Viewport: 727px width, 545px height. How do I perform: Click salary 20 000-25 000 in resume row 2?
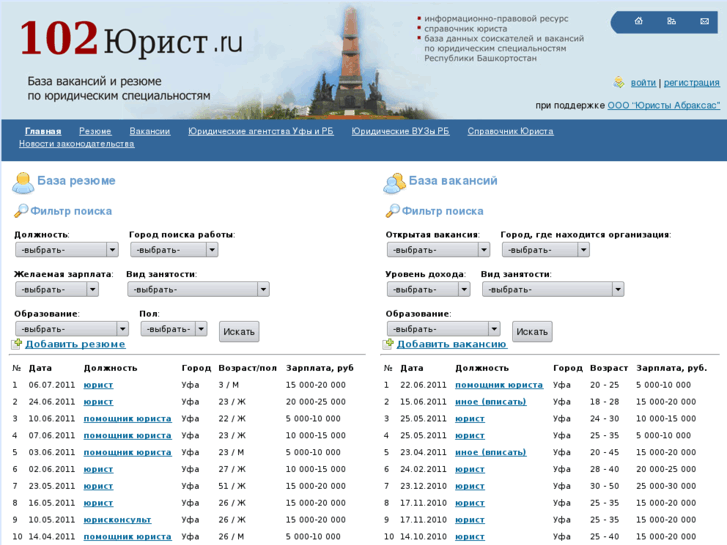click(x=316, y=402)
